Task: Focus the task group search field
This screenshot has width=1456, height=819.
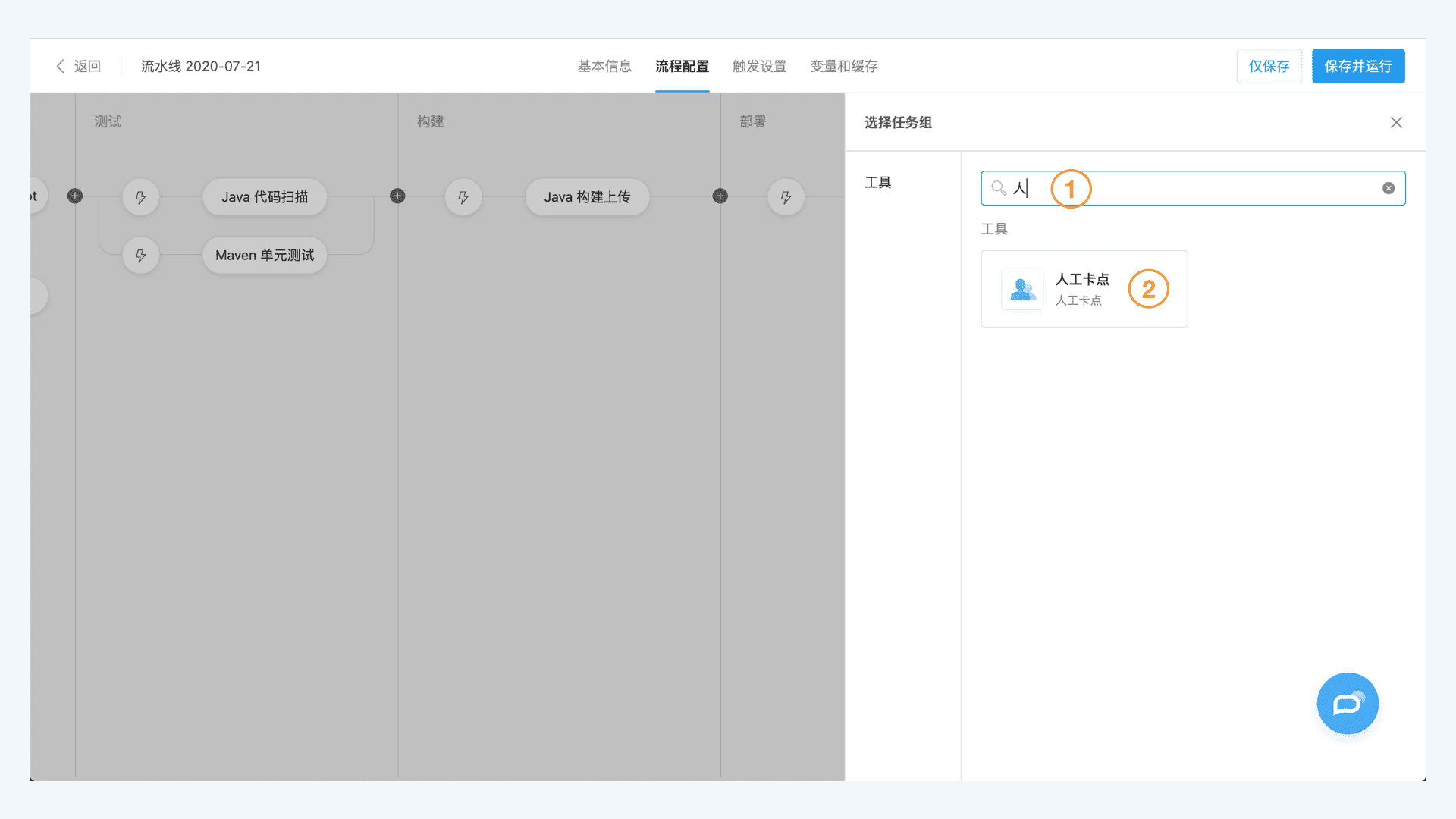Action: [x=1213, y=188]
